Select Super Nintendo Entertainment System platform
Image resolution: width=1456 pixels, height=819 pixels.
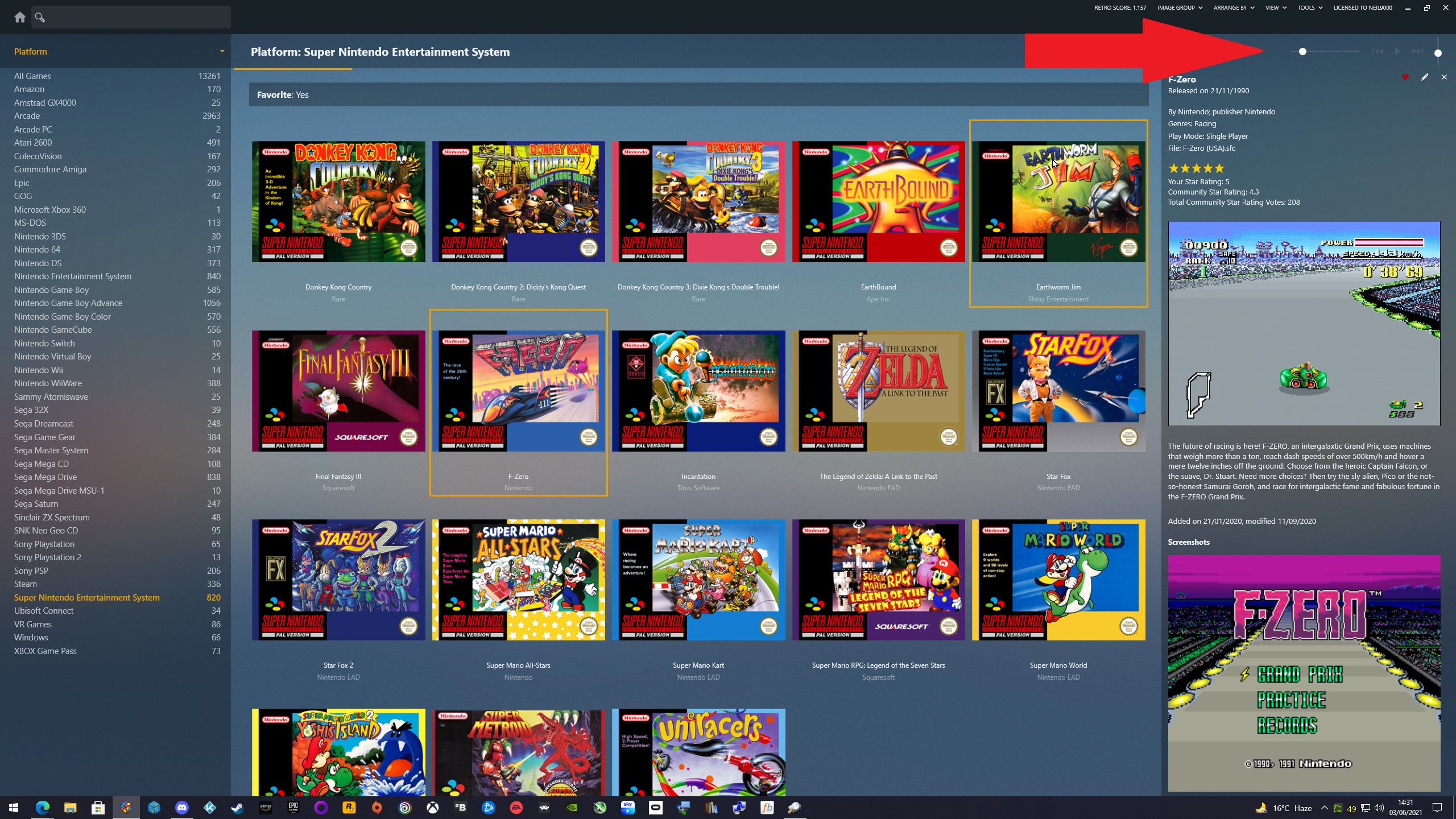tap(117, 598)
